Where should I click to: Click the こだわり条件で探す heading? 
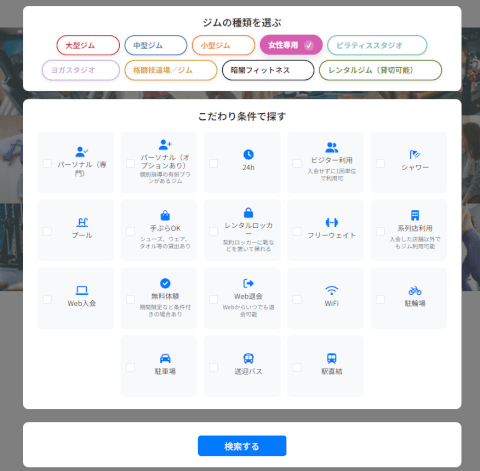click(242, 116)
